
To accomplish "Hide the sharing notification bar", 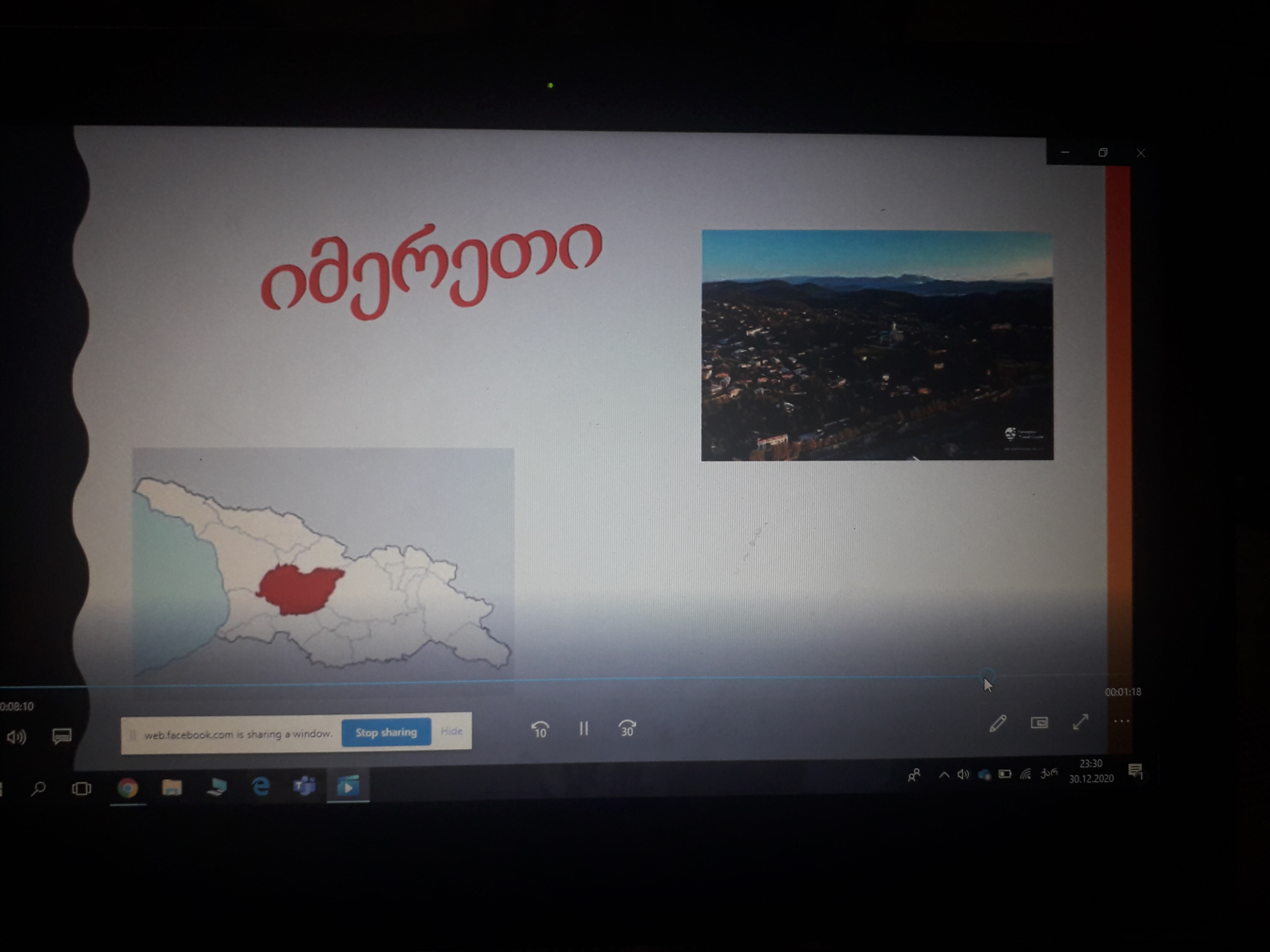I will pos(451,731).
